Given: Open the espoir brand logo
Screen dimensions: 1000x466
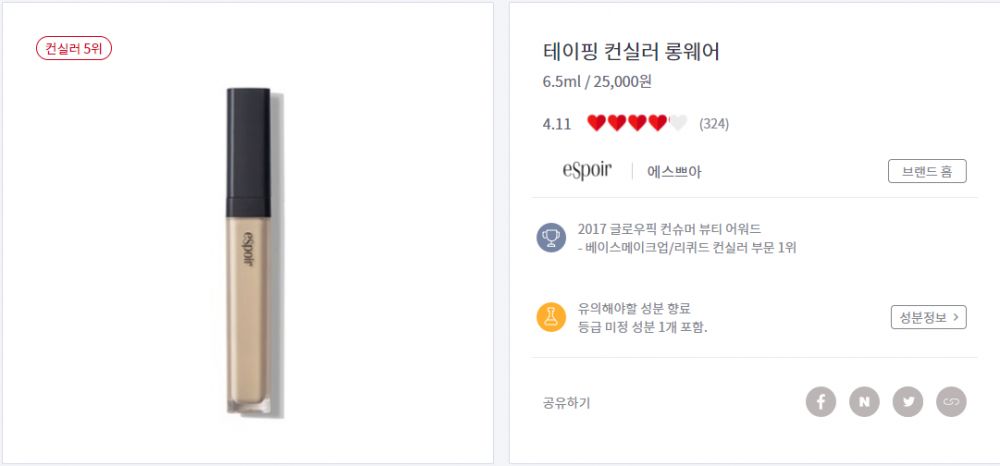Looking at the screenshot, I should coord(587,171).
